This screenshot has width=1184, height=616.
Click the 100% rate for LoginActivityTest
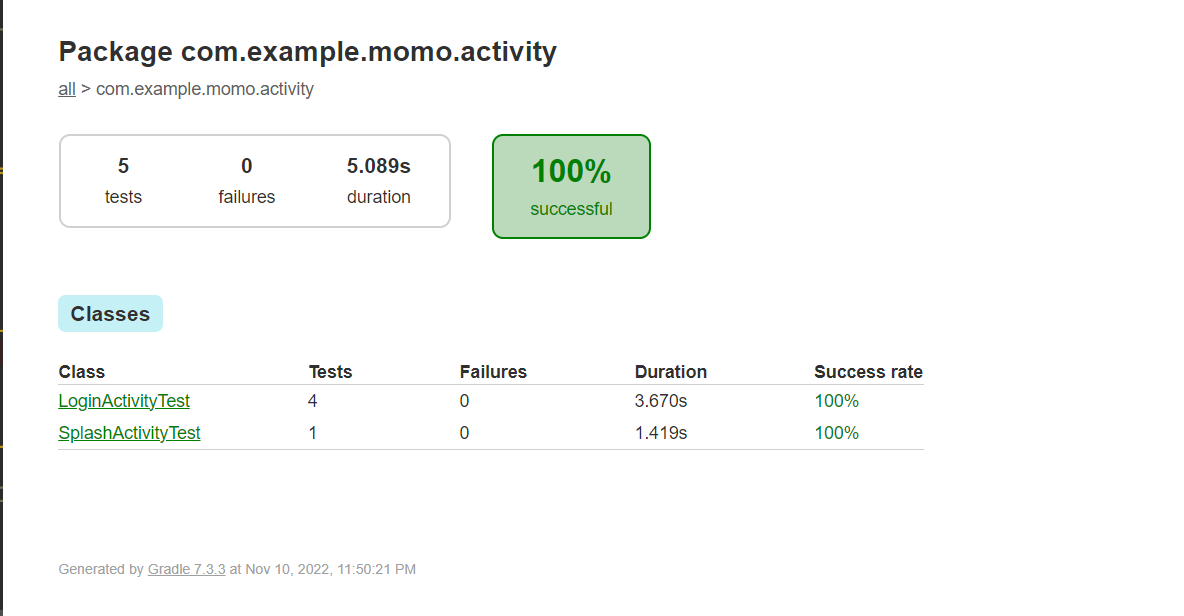click(836, 401)
